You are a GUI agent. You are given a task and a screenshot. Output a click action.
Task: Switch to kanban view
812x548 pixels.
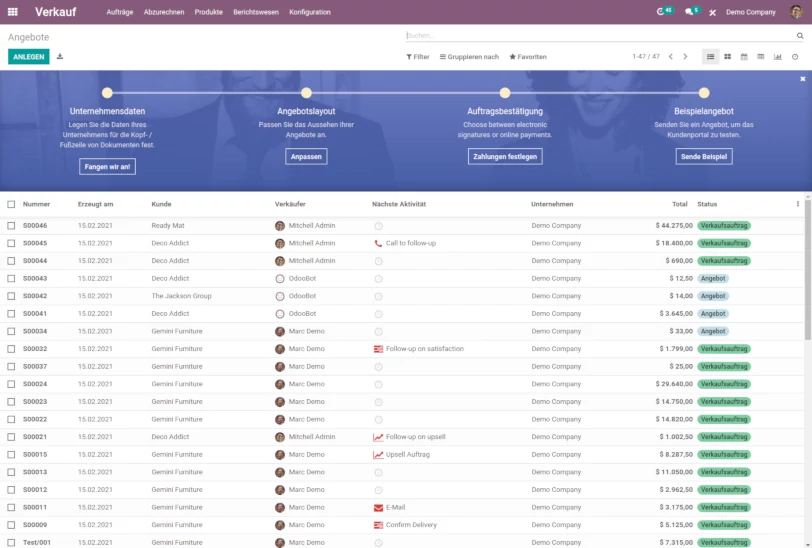727,56
